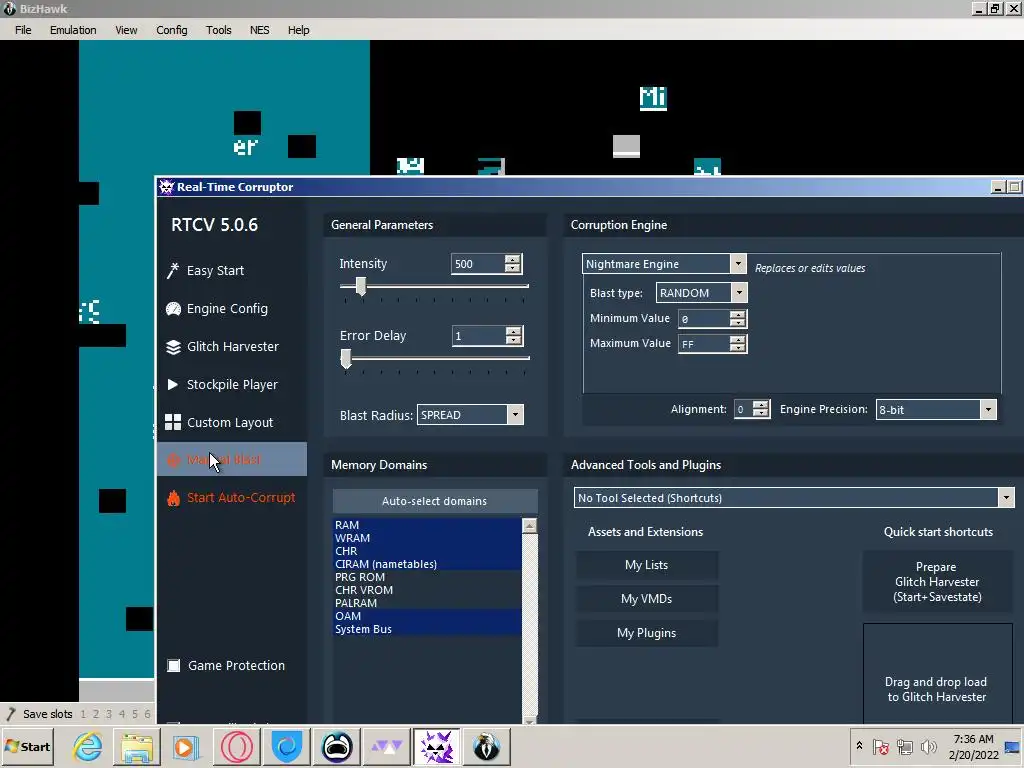Click the Alignment stepper arrows

(x=761, y=409)
